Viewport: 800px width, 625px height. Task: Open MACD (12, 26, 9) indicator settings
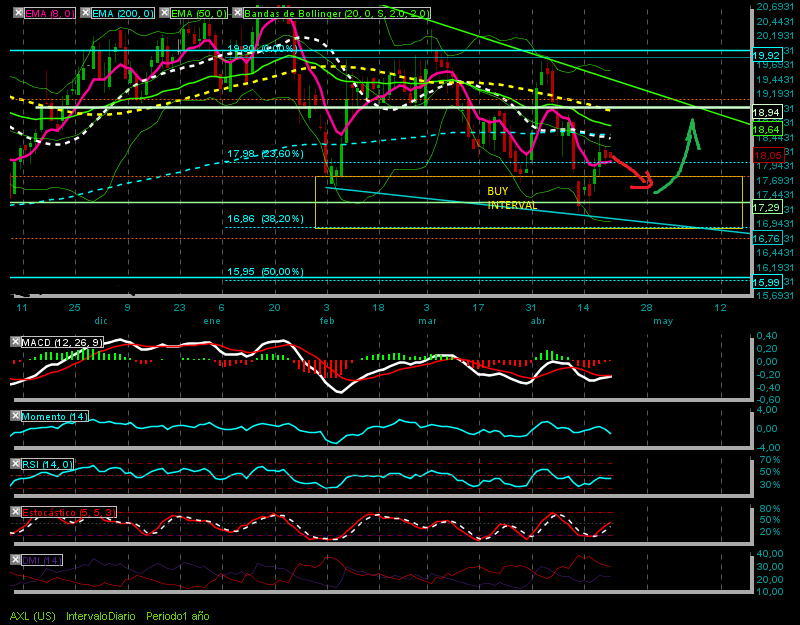pyautogui.click(x=62, y=342)
